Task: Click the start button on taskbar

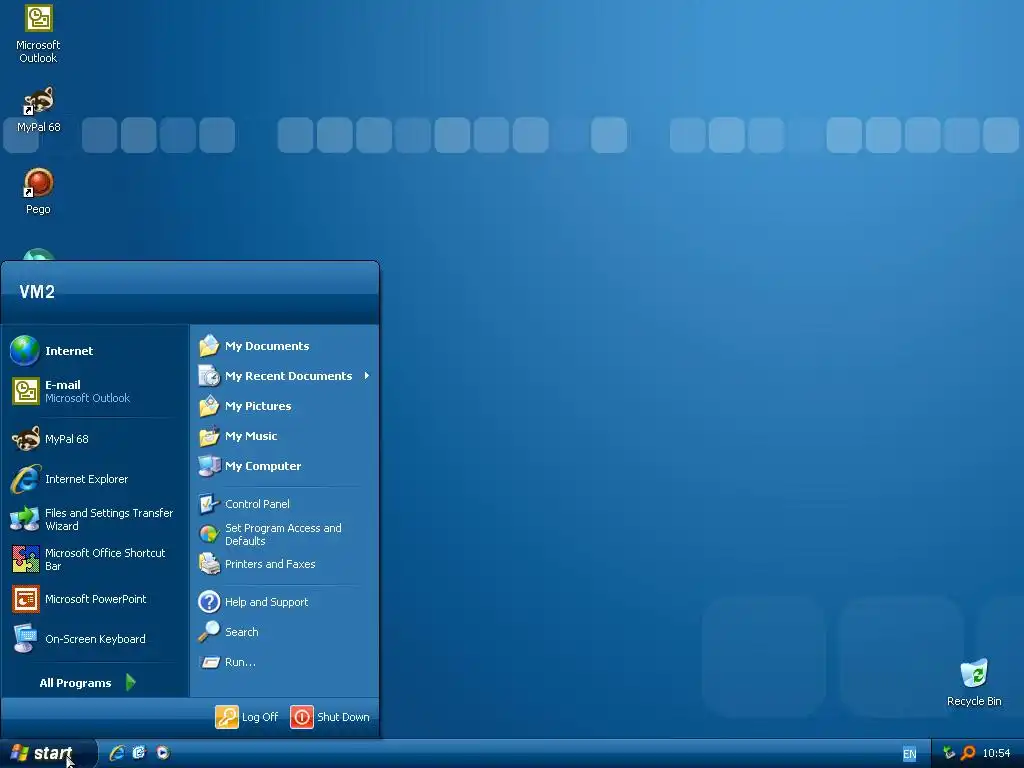Action: click(48, 754)
